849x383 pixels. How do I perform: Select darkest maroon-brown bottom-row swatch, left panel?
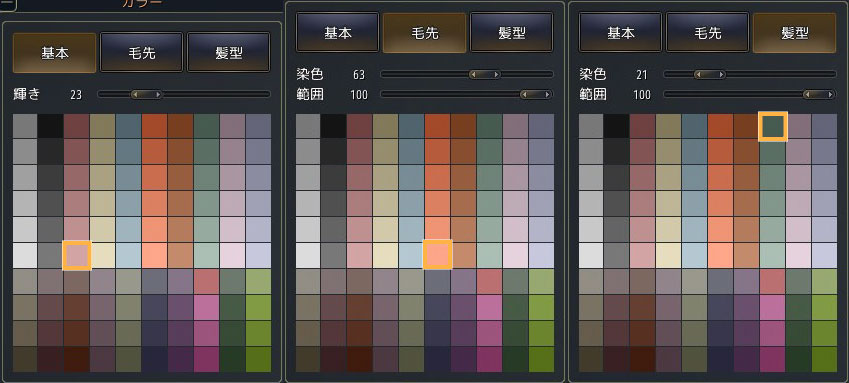coord(76,359)
